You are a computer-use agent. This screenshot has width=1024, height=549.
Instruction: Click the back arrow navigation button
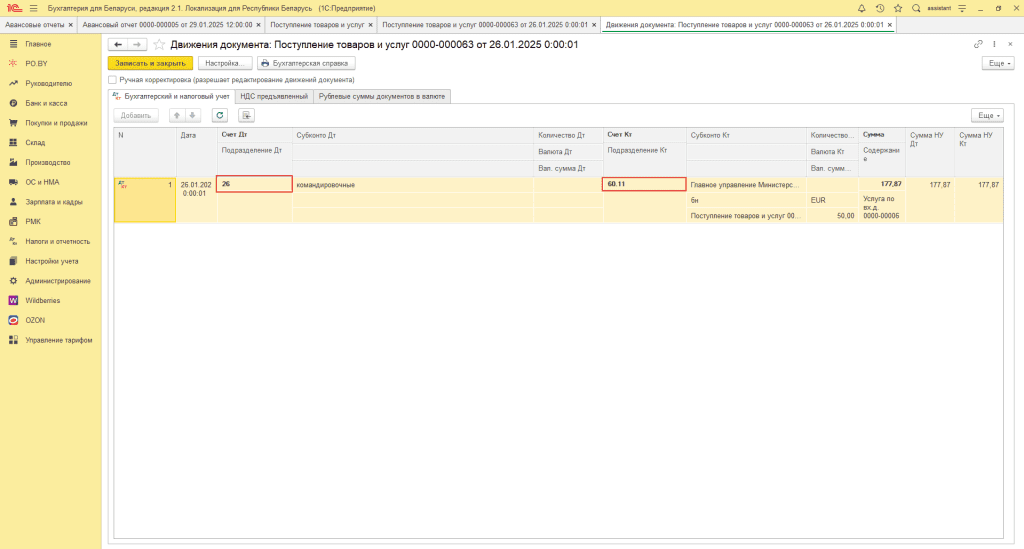pos(118,45)
